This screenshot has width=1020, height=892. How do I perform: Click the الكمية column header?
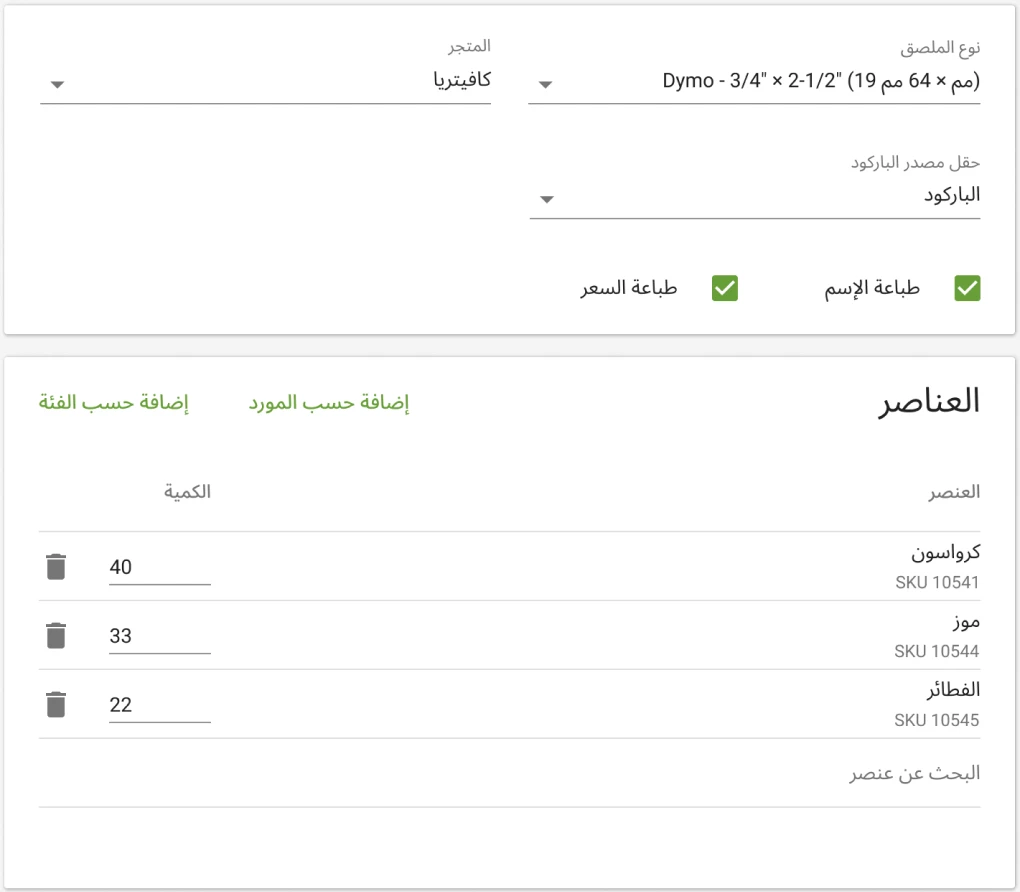(187, 491)
